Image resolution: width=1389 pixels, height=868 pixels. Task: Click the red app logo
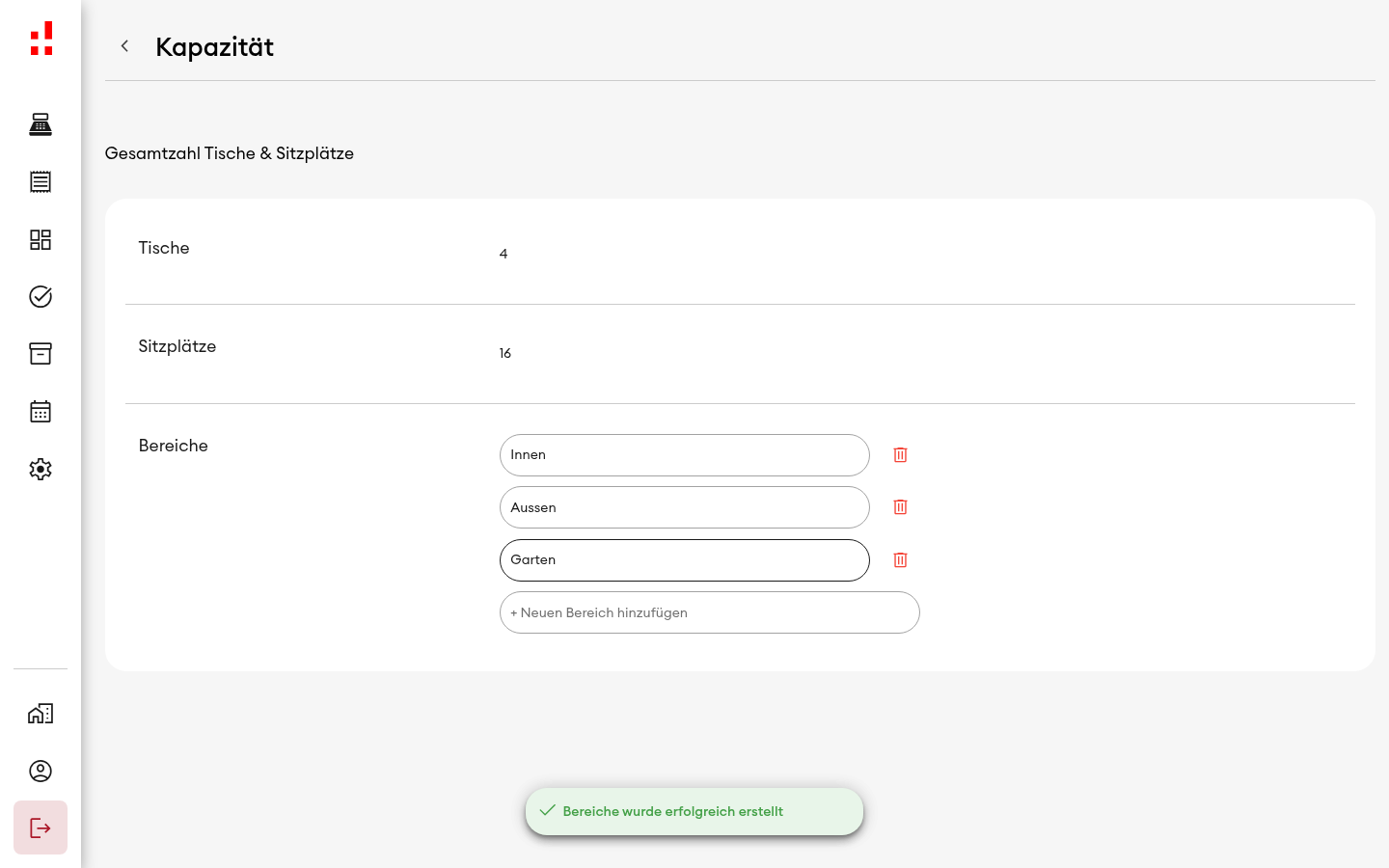[x=41, y=39]
